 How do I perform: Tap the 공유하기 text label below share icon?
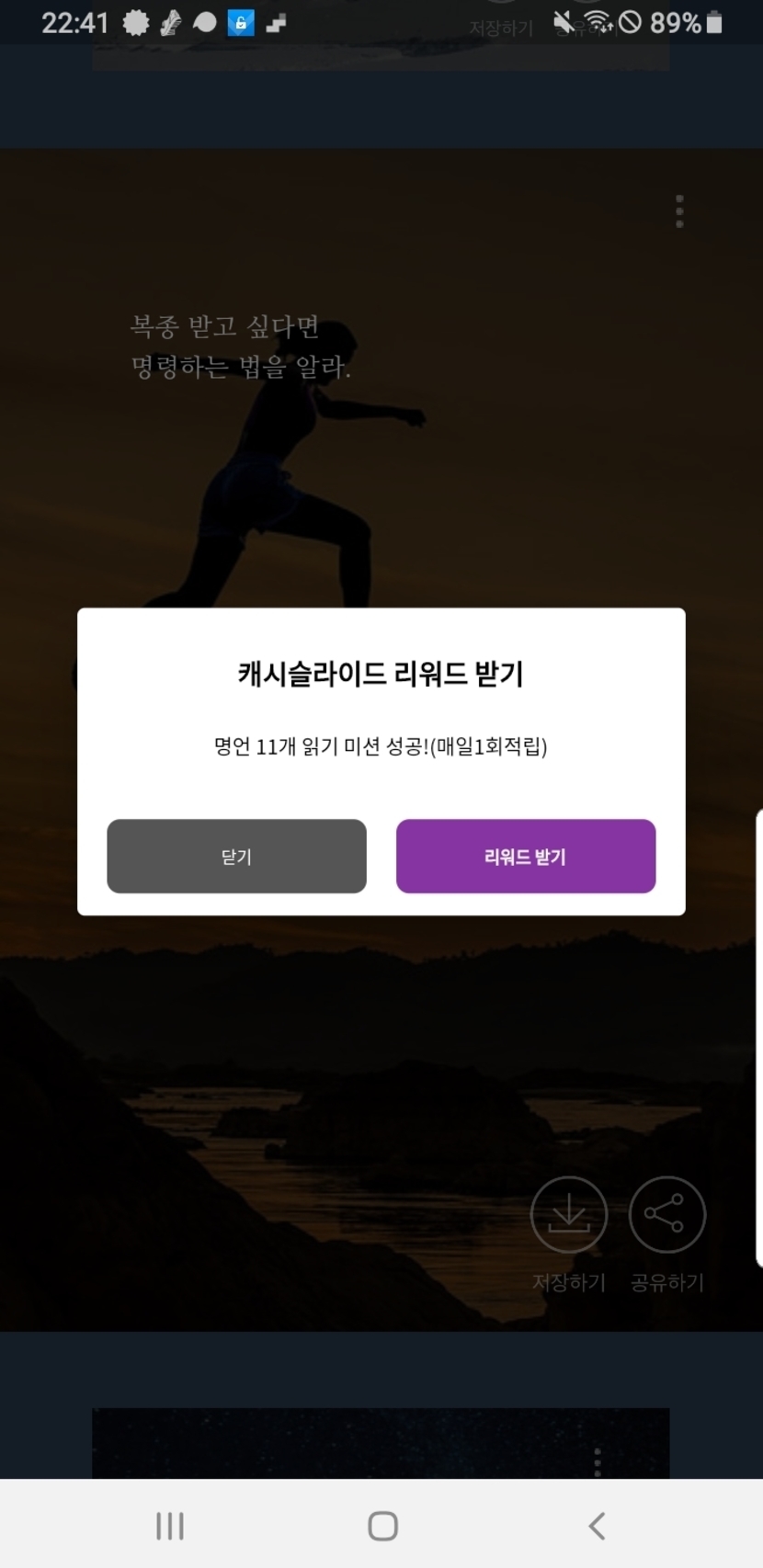[x=666, y=1282]
